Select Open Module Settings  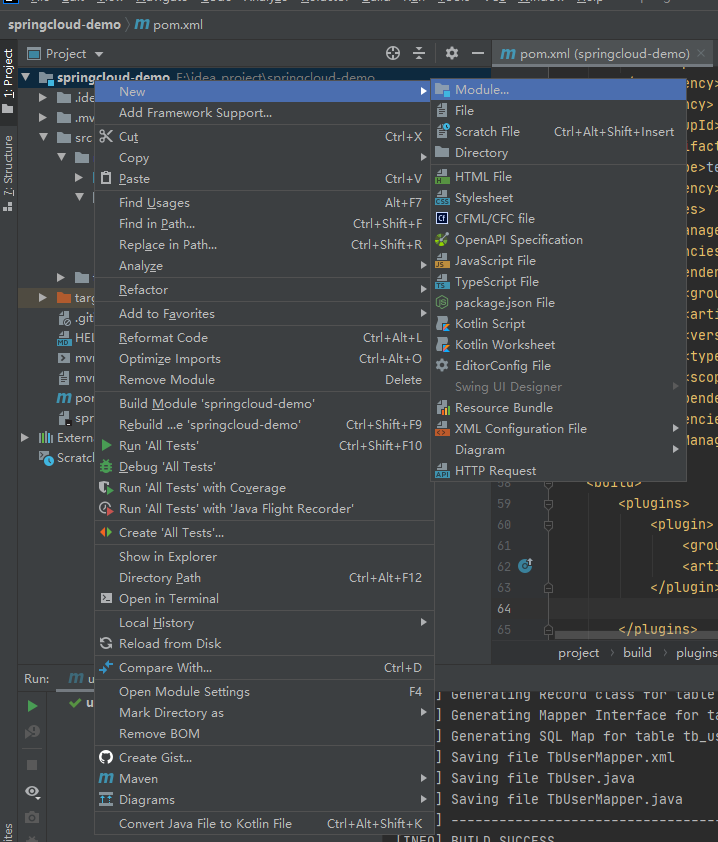pos(264,692)
